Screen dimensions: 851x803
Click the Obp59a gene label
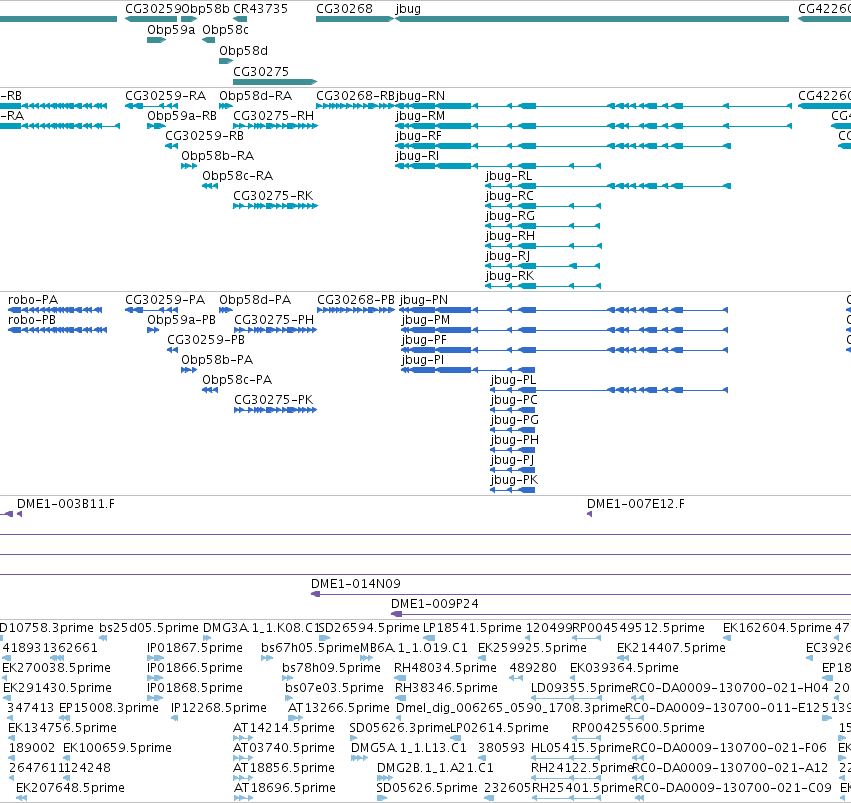tap(170, 30)
